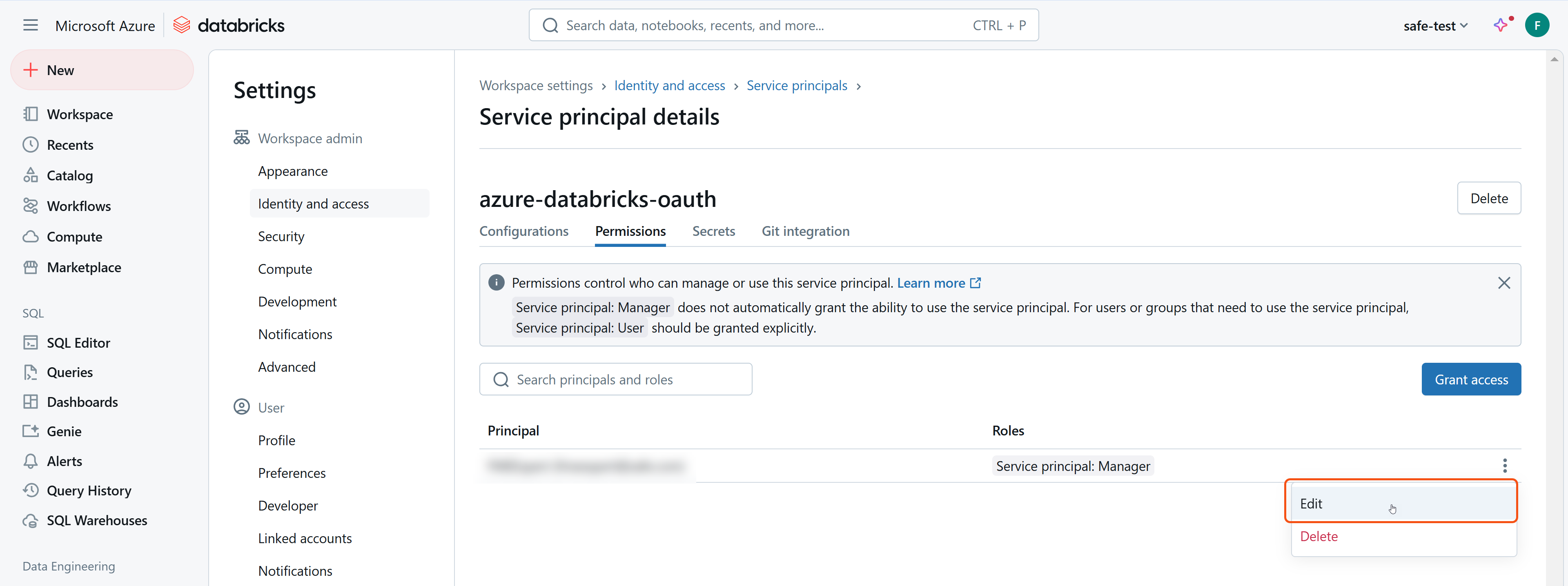Click the Delete service principal button

coord(1489,198)
